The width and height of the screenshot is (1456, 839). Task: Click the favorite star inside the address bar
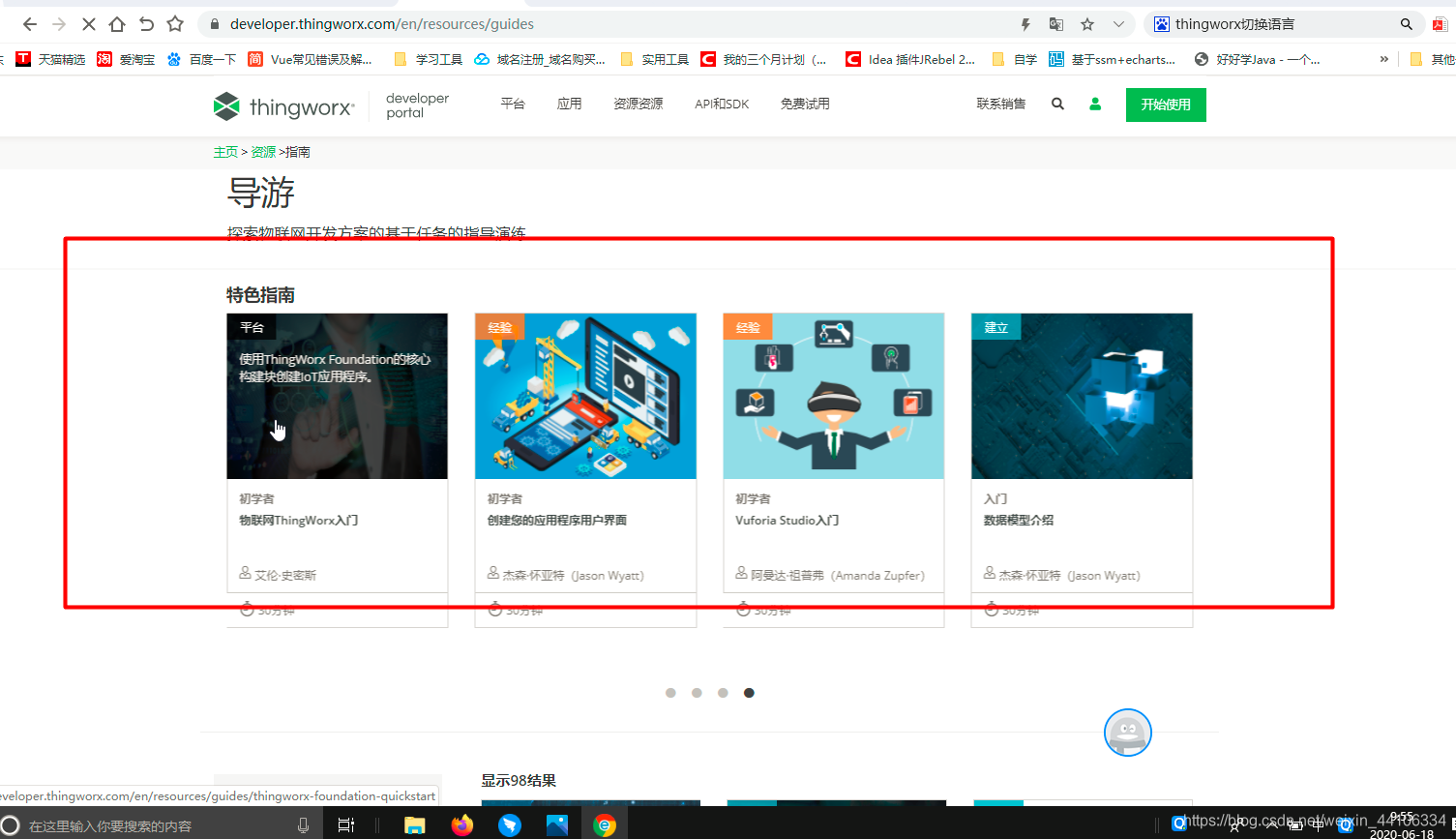point(1087,24)
